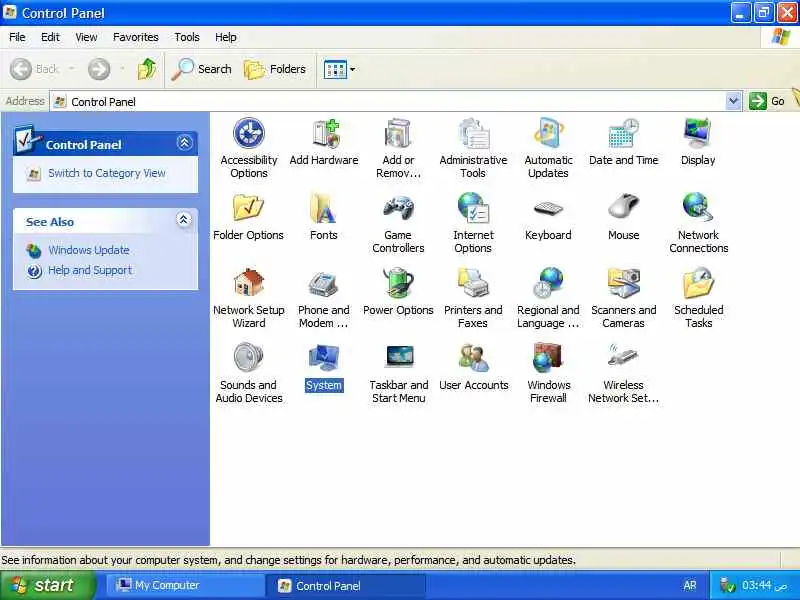Screen dimensions: 800x600
Task: Open the Windows Update link
Action: (x=89, y=250)
